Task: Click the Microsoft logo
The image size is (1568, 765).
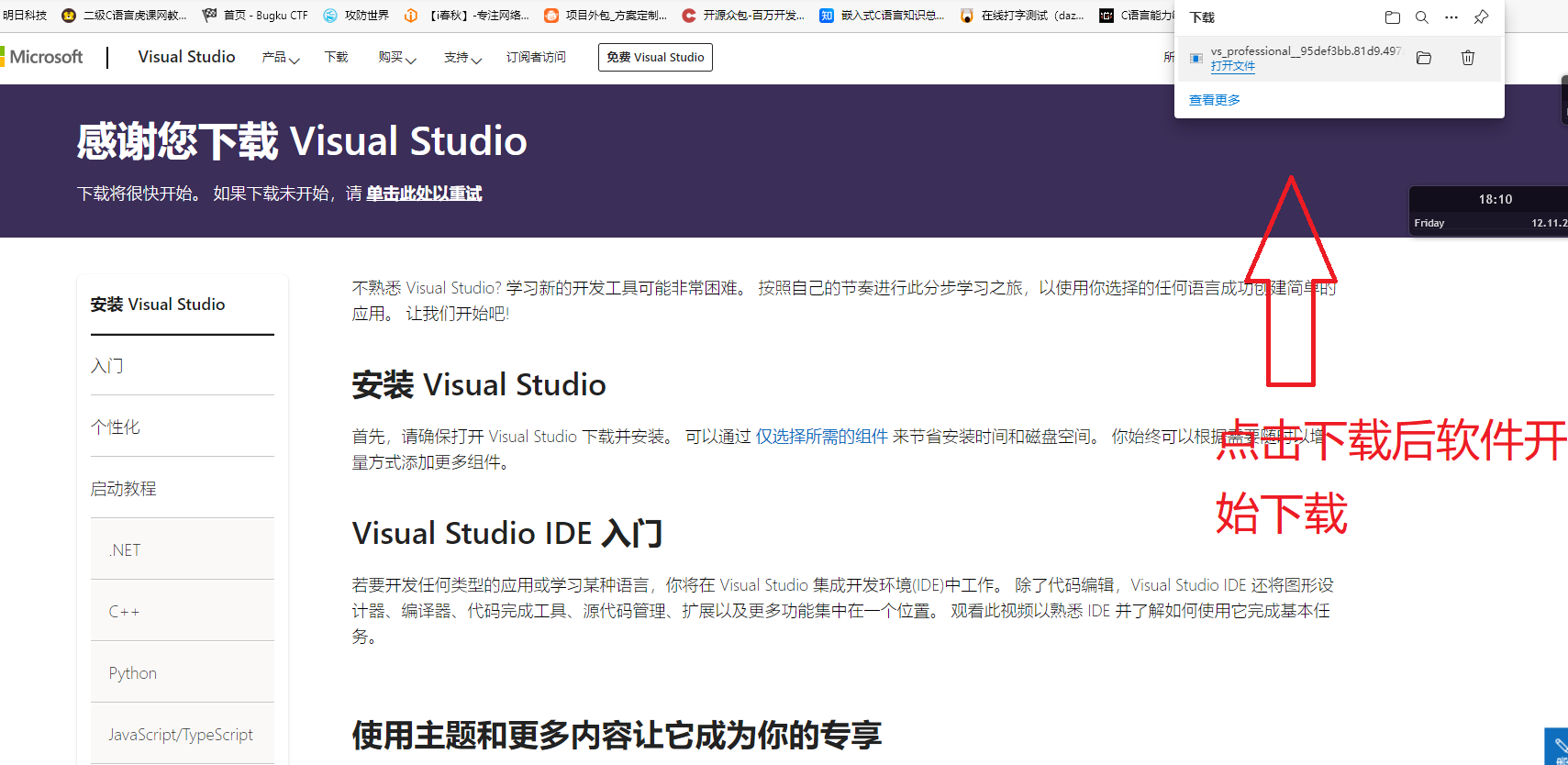Action: pyautogui.click(x=41, y=57)
